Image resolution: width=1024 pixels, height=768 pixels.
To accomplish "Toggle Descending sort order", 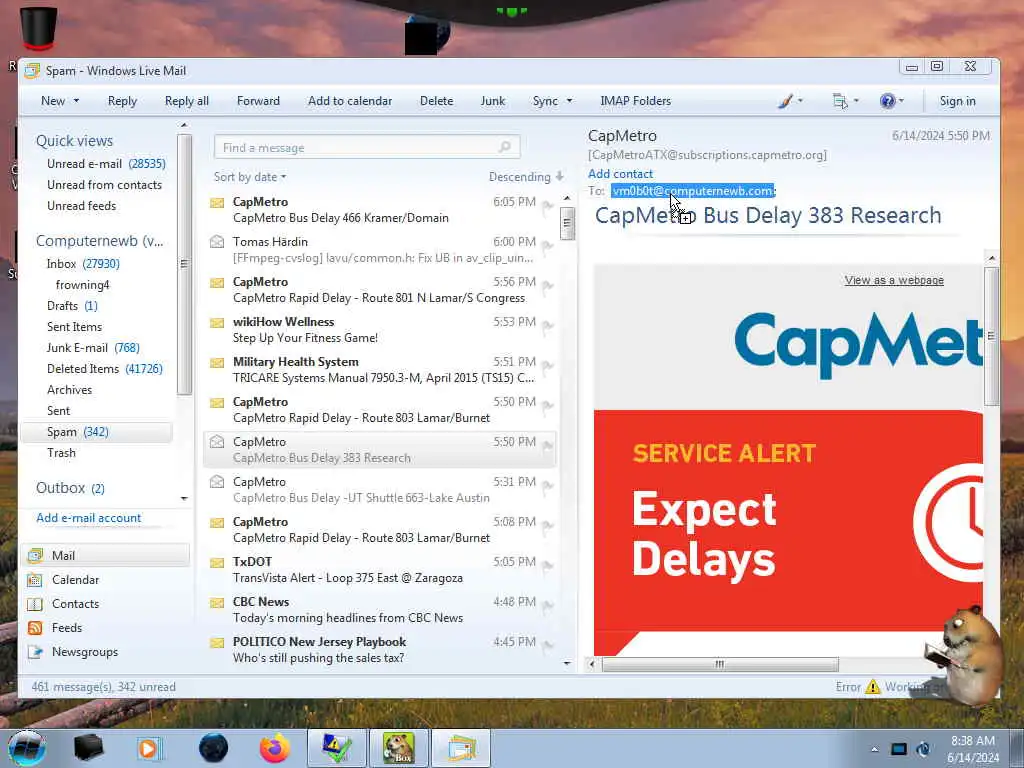I will point(526,177).
